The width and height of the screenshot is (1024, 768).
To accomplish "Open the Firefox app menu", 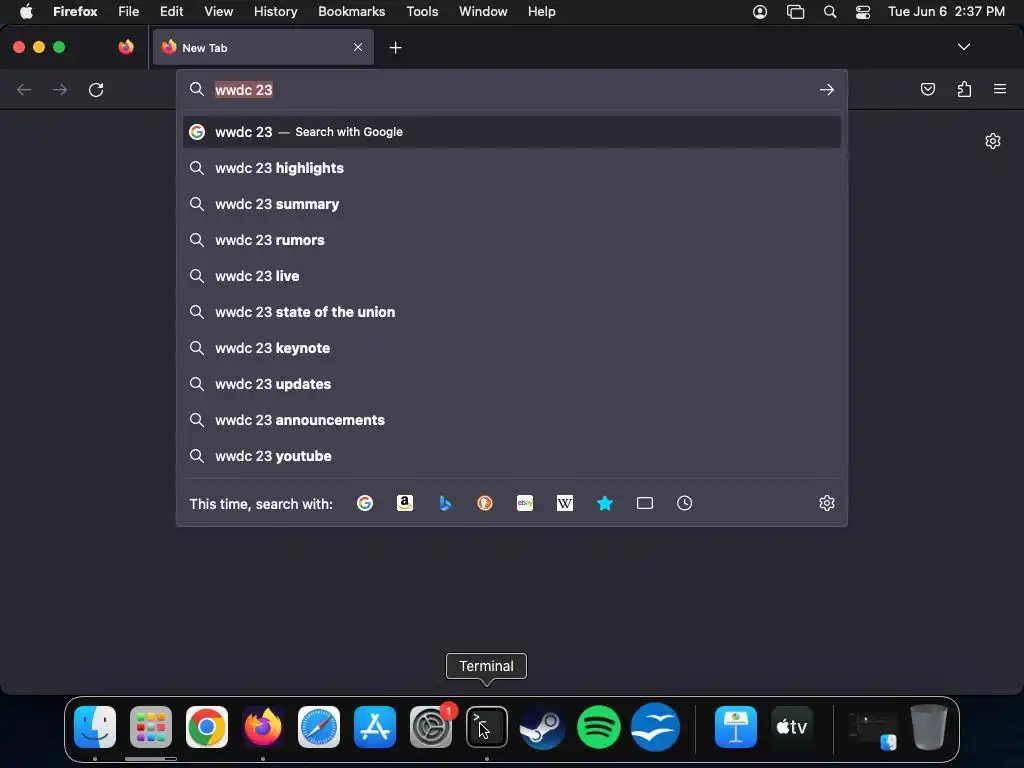I will coord(75,11).
